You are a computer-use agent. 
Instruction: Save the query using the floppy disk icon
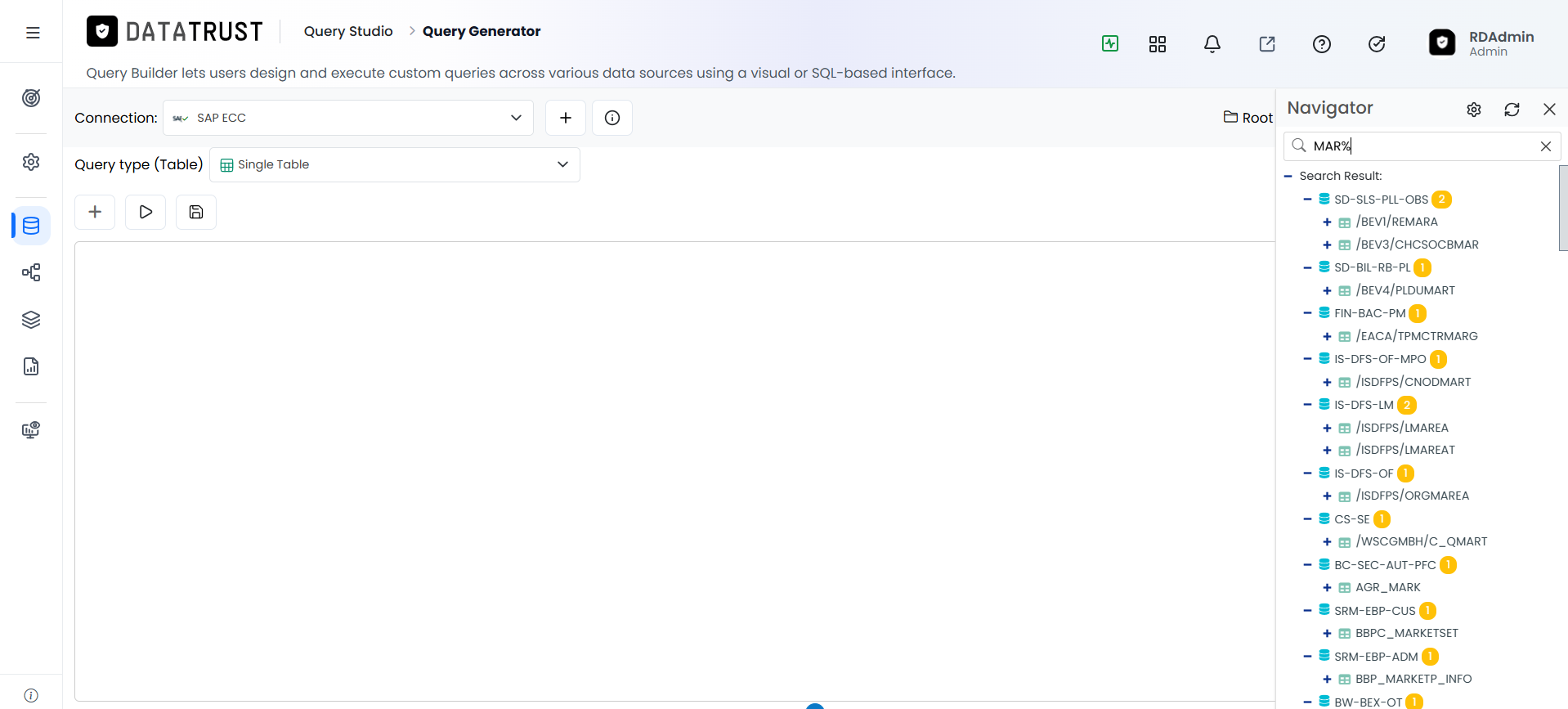pyautogui.click(x=196, y=212)
